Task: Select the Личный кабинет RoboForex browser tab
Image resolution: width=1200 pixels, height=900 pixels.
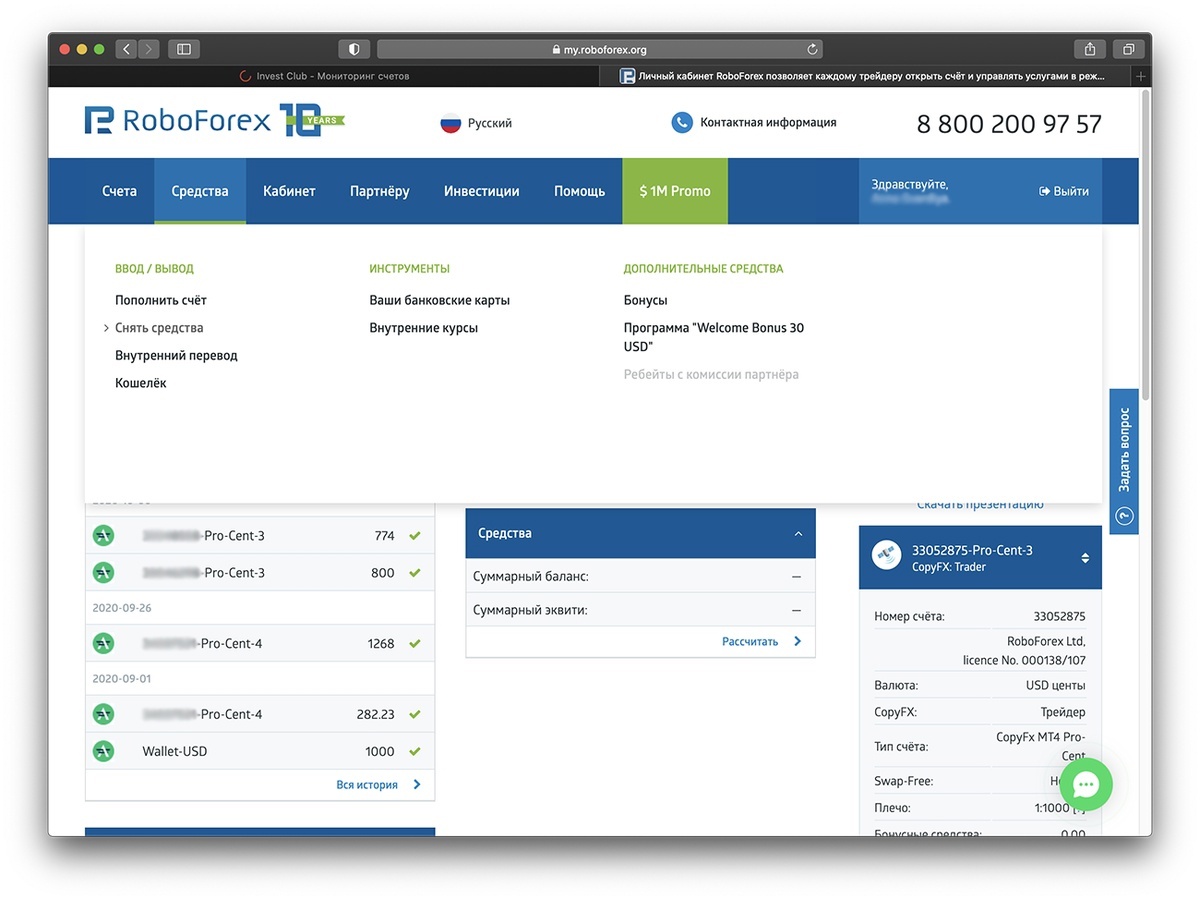Action: pyautogui.click(x=866, y=76)
